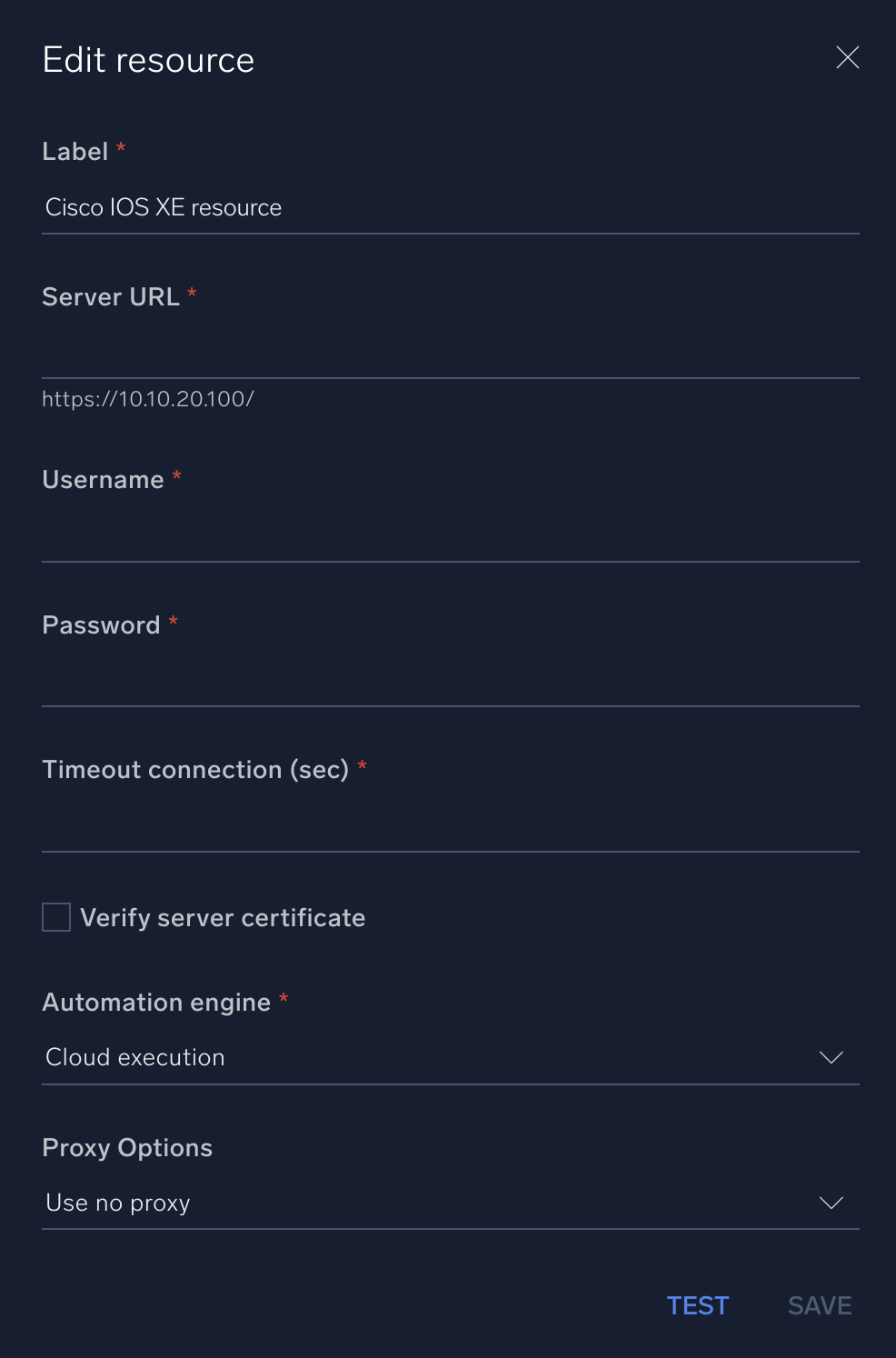Click the asterisk beside Server URL

click(x=192, y=291)
